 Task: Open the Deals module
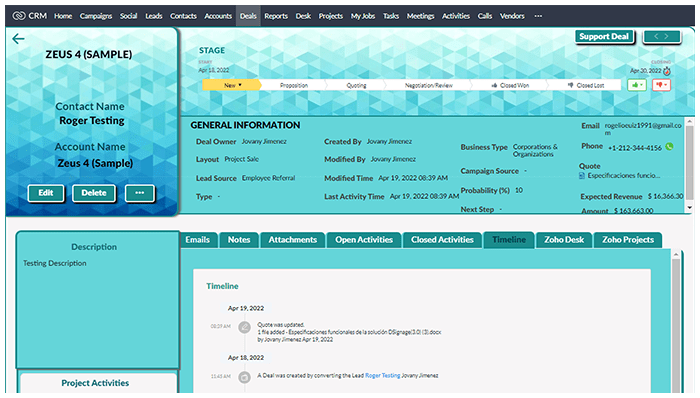(248, 16)
